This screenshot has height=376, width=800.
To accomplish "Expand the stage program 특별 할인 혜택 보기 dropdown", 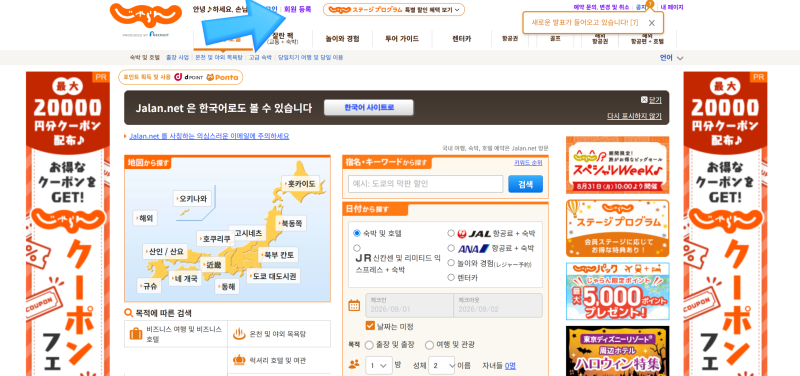I will (x=393, y=10).
